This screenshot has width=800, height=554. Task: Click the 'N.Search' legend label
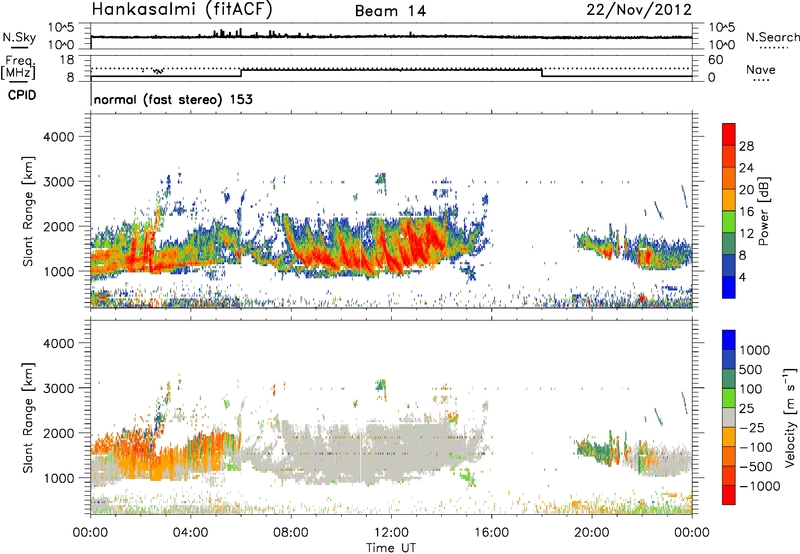(772, 37)
